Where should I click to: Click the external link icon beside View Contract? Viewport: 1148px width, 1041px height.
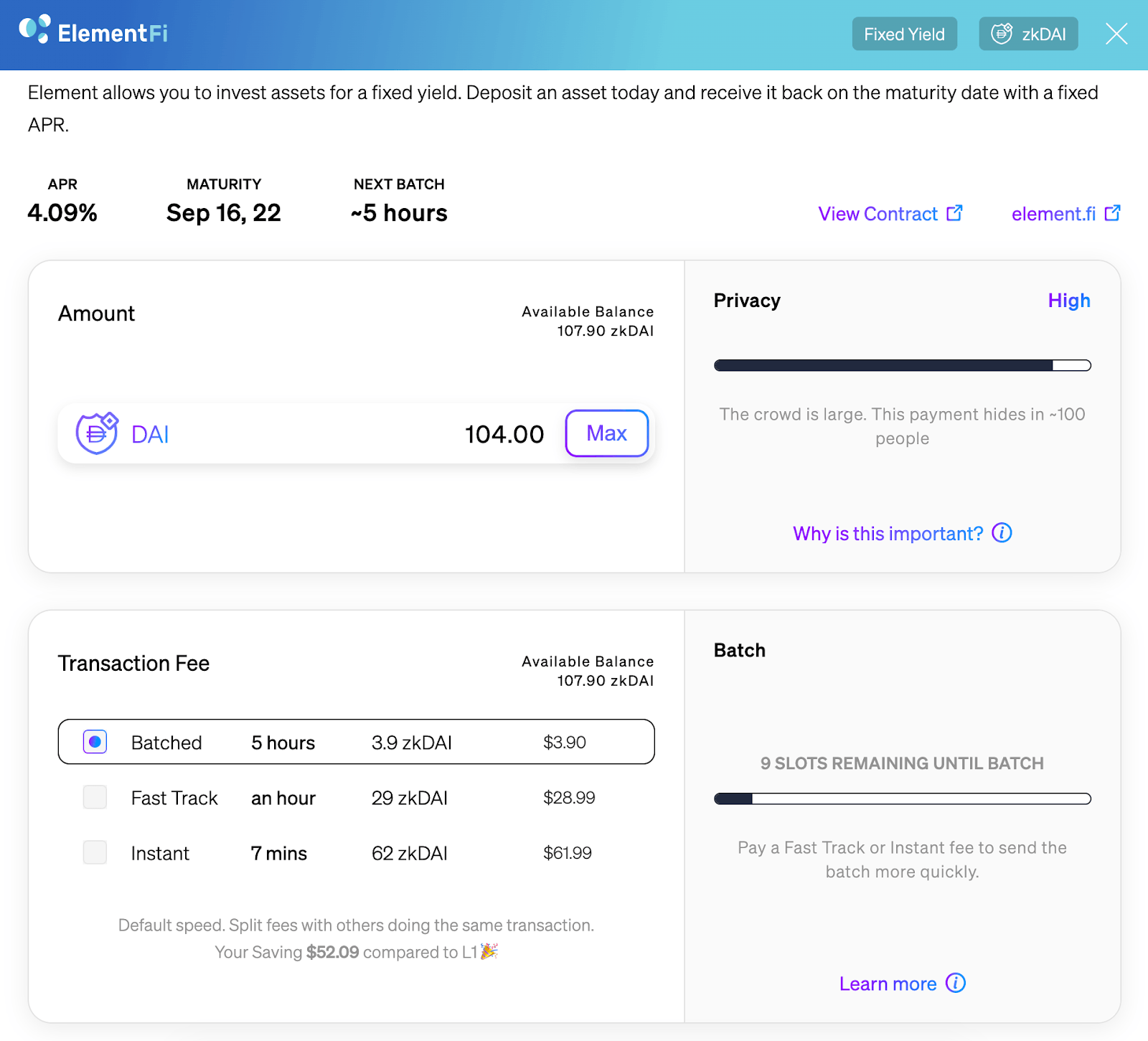click(954, 213)
